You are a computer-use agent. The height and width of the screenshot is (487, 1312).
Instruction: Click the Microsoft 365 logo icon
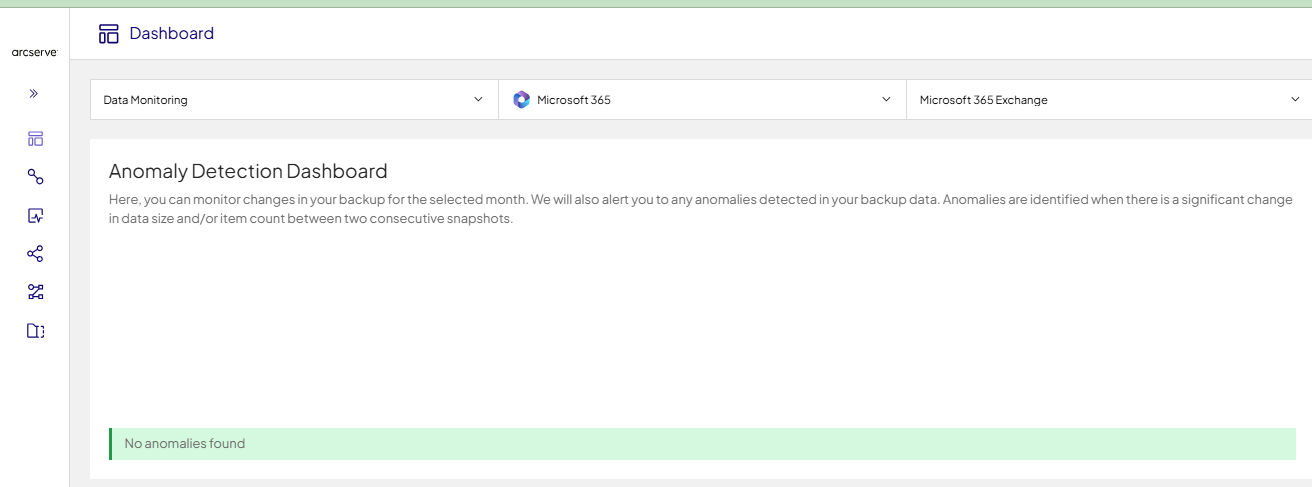(x=521, y=100)
